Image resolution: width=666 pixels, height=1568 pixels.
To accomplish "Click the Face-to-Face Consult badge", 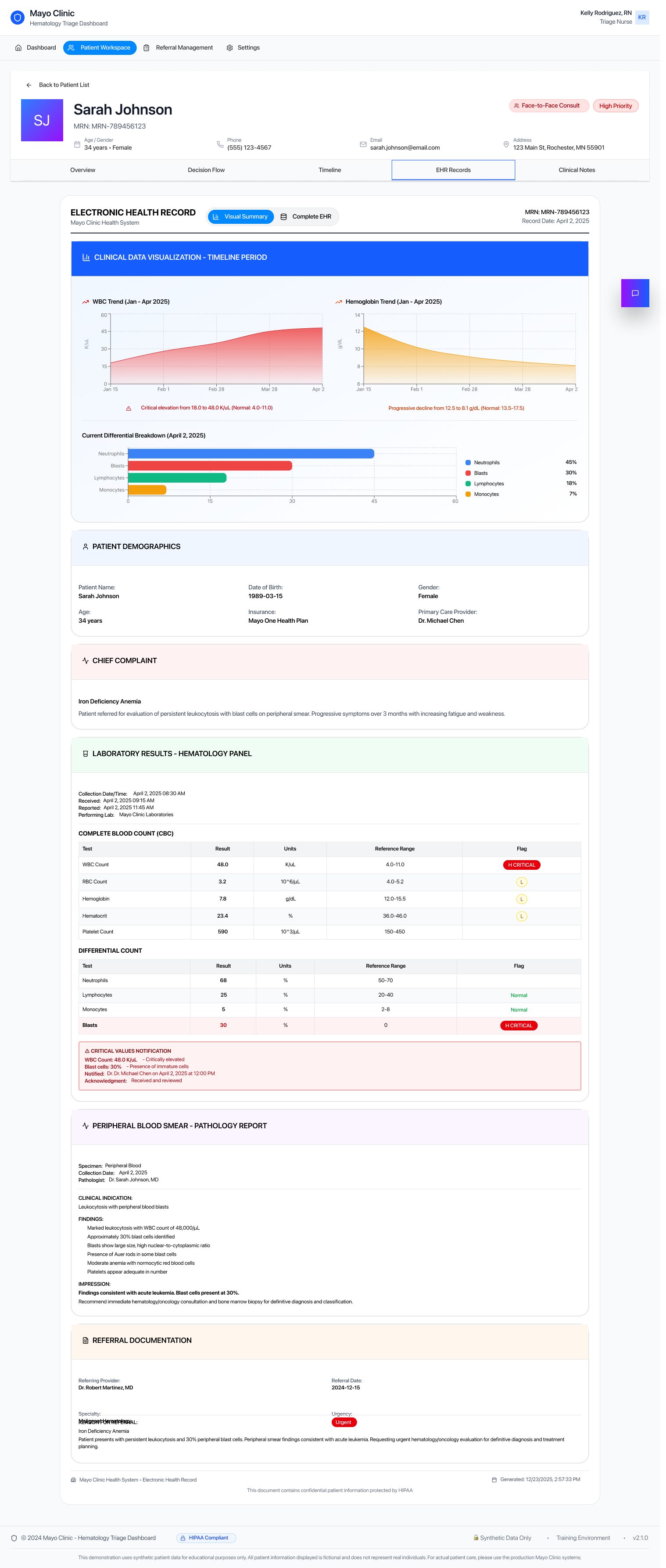I will tap(548, 106).
